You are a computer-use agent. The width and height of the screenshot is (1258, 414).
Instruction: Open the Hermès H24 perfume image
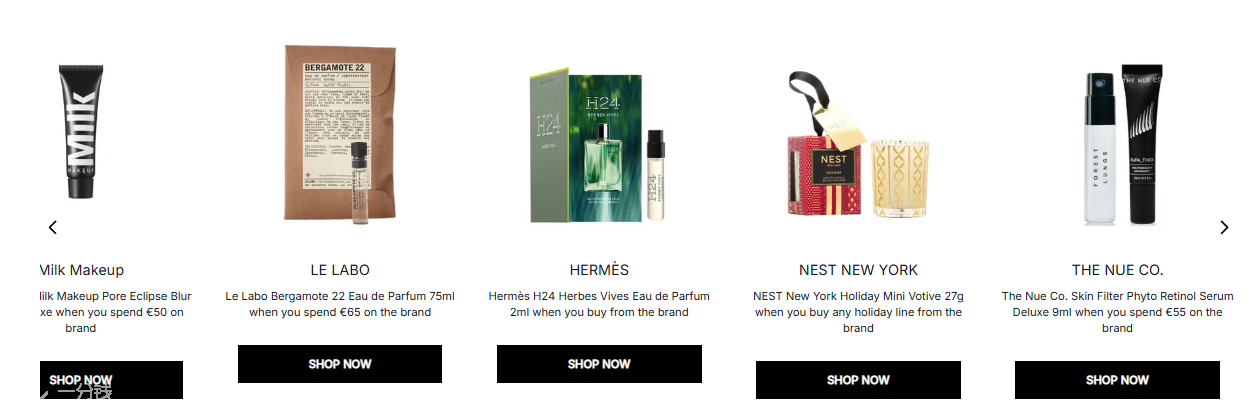coord(598,147)
